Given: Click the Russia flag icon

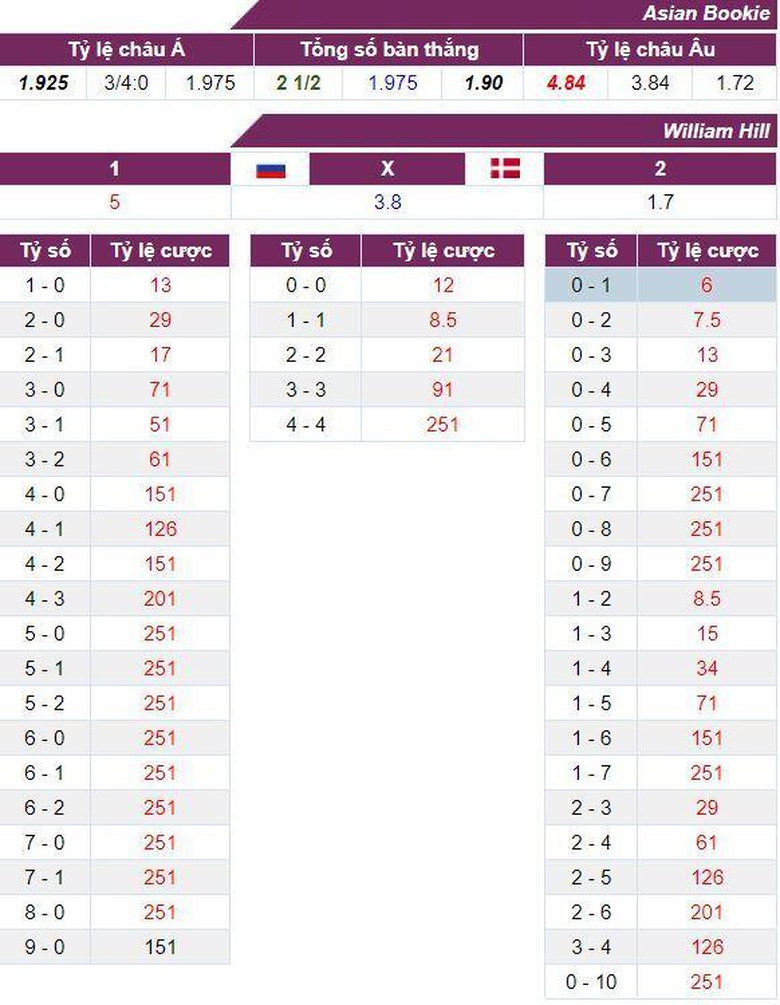Looking at the screenshot, I should click(270, 169).
